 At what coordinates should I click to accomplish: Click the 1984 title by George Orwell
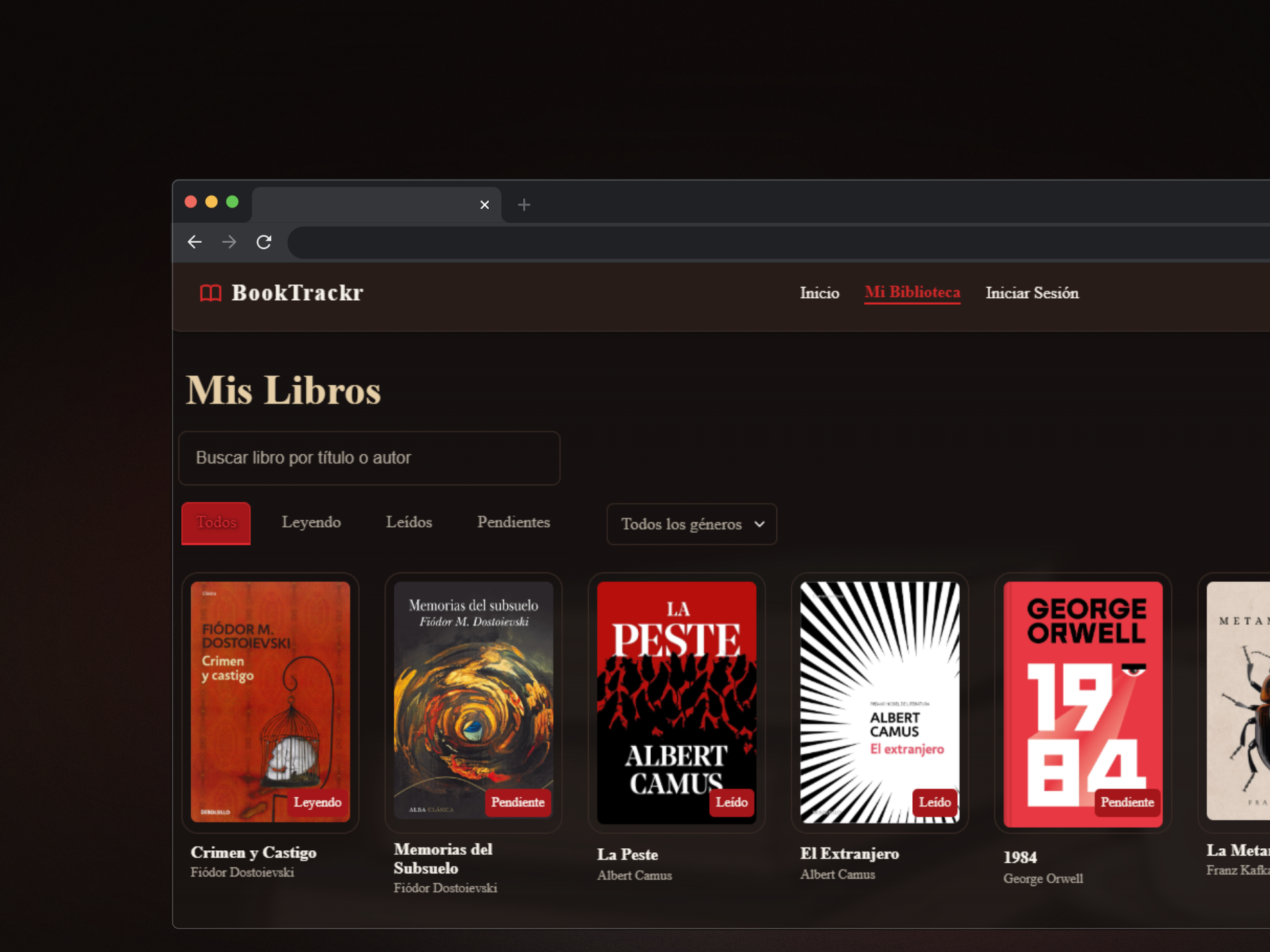coord(1019,857)
